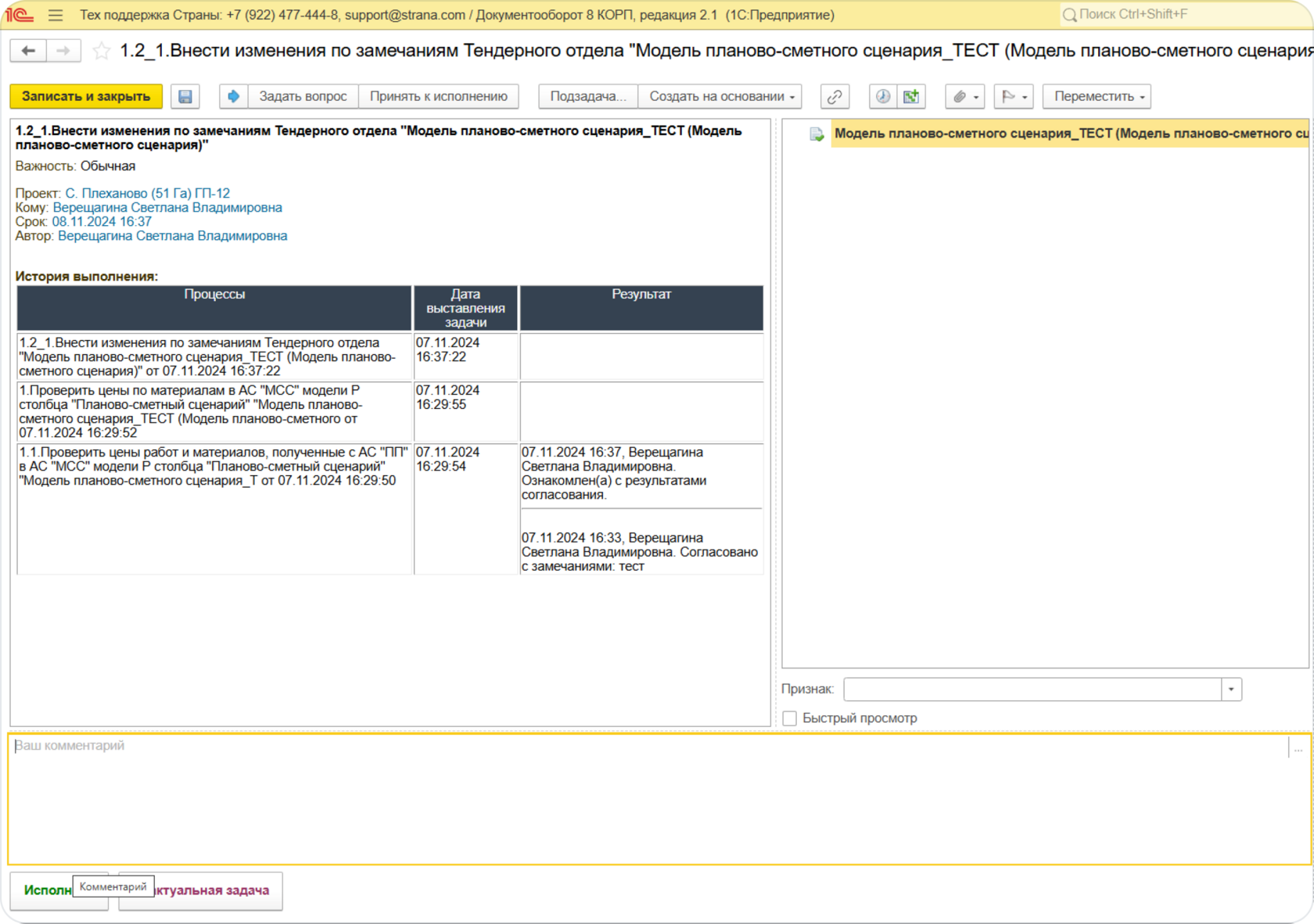Click the 1C logo icon
The image size is (1314, 924).
point(20,15)
